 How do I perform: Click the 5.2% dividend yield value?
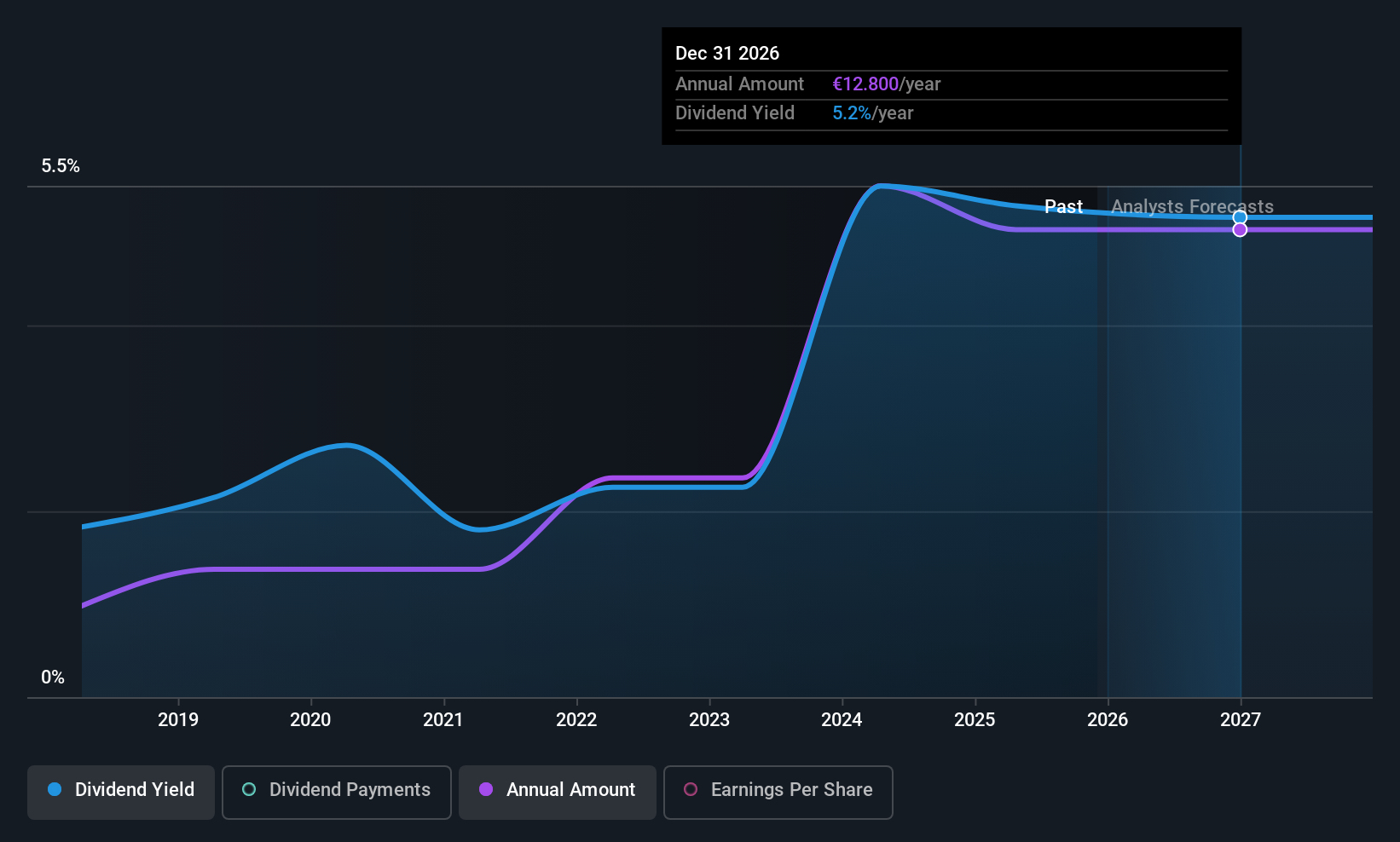tap(852, 112)
